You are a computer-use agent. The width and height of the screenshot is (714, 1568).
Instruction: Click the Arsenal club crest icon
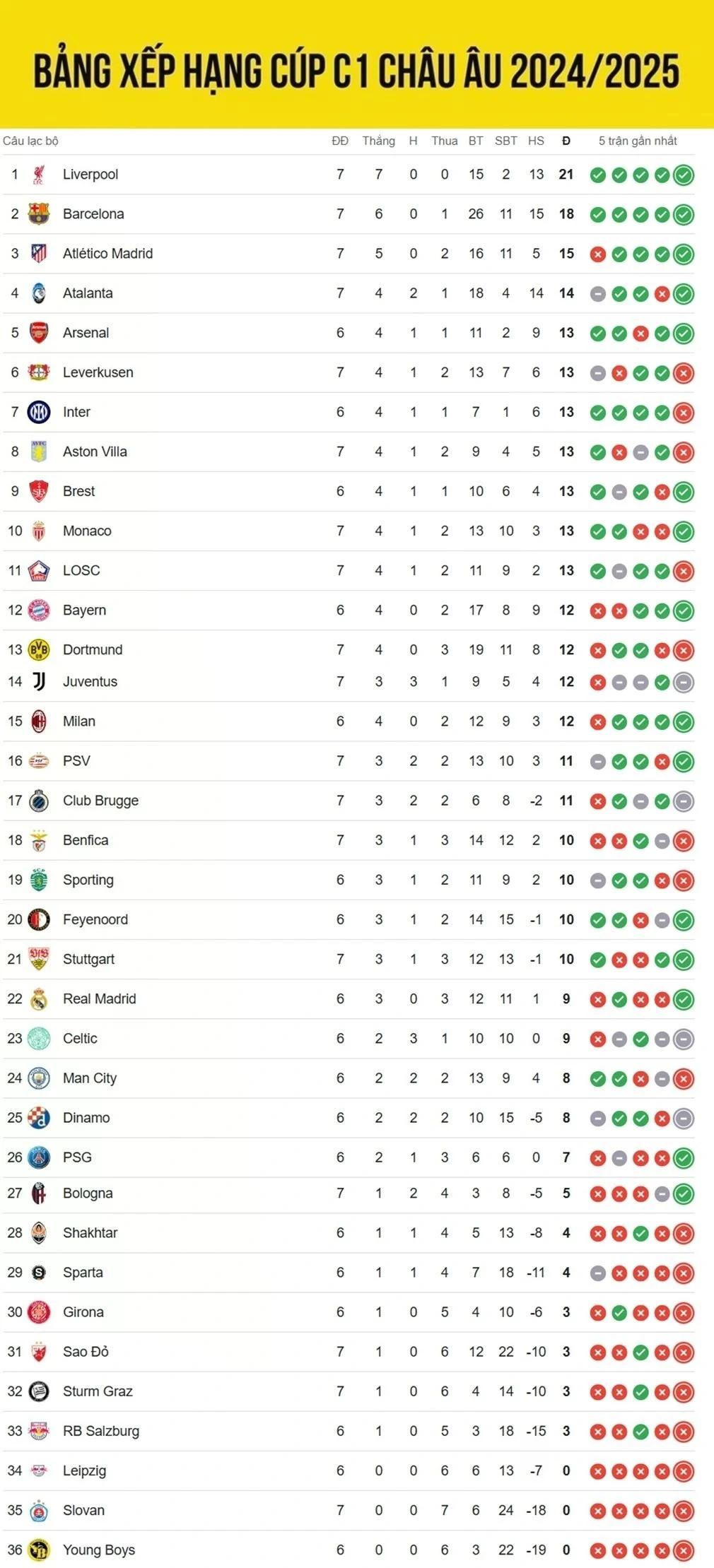[x=39, y=333]
